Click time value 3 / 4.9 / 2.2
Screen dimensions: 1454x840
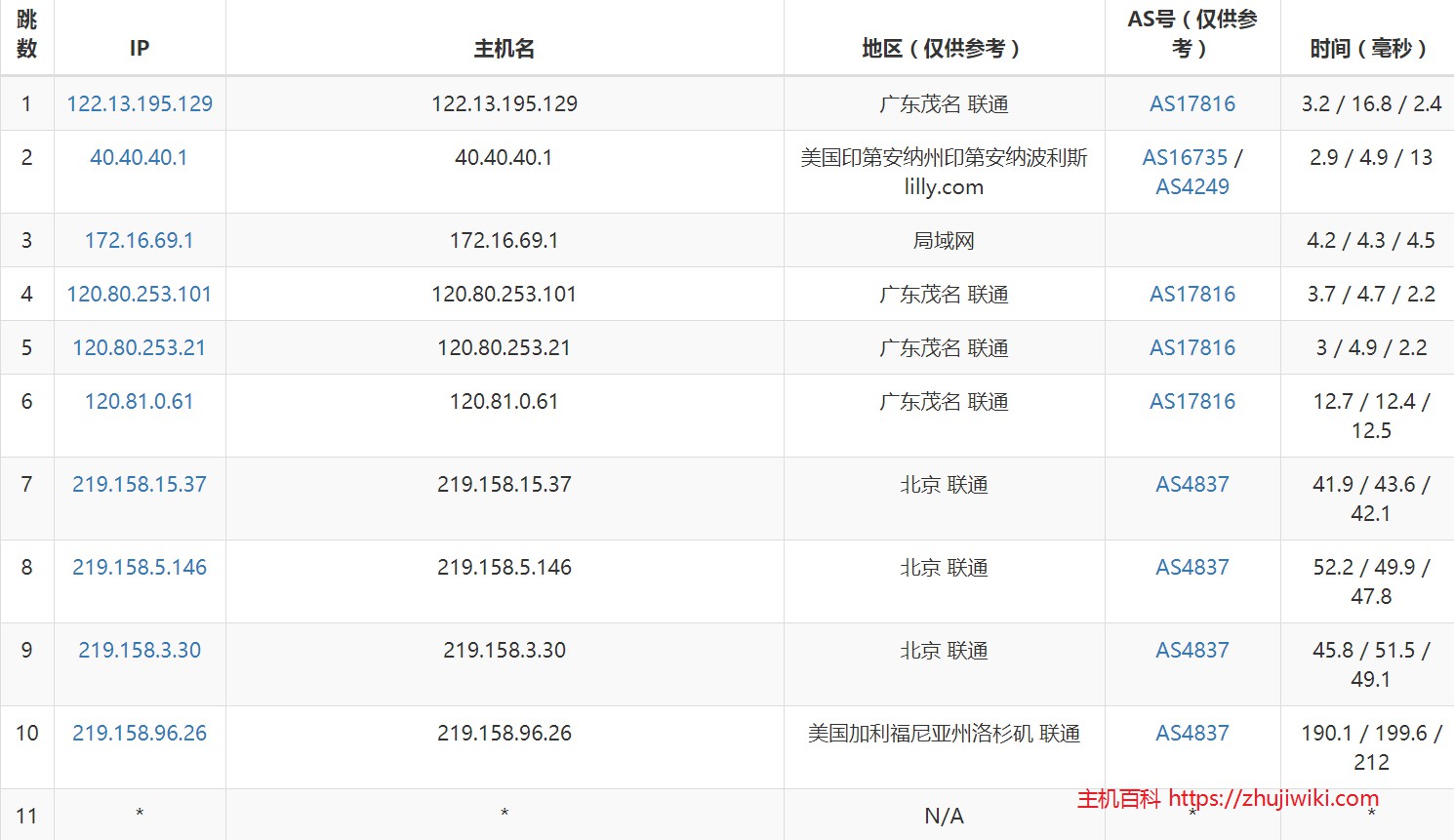click(1371, 347)
